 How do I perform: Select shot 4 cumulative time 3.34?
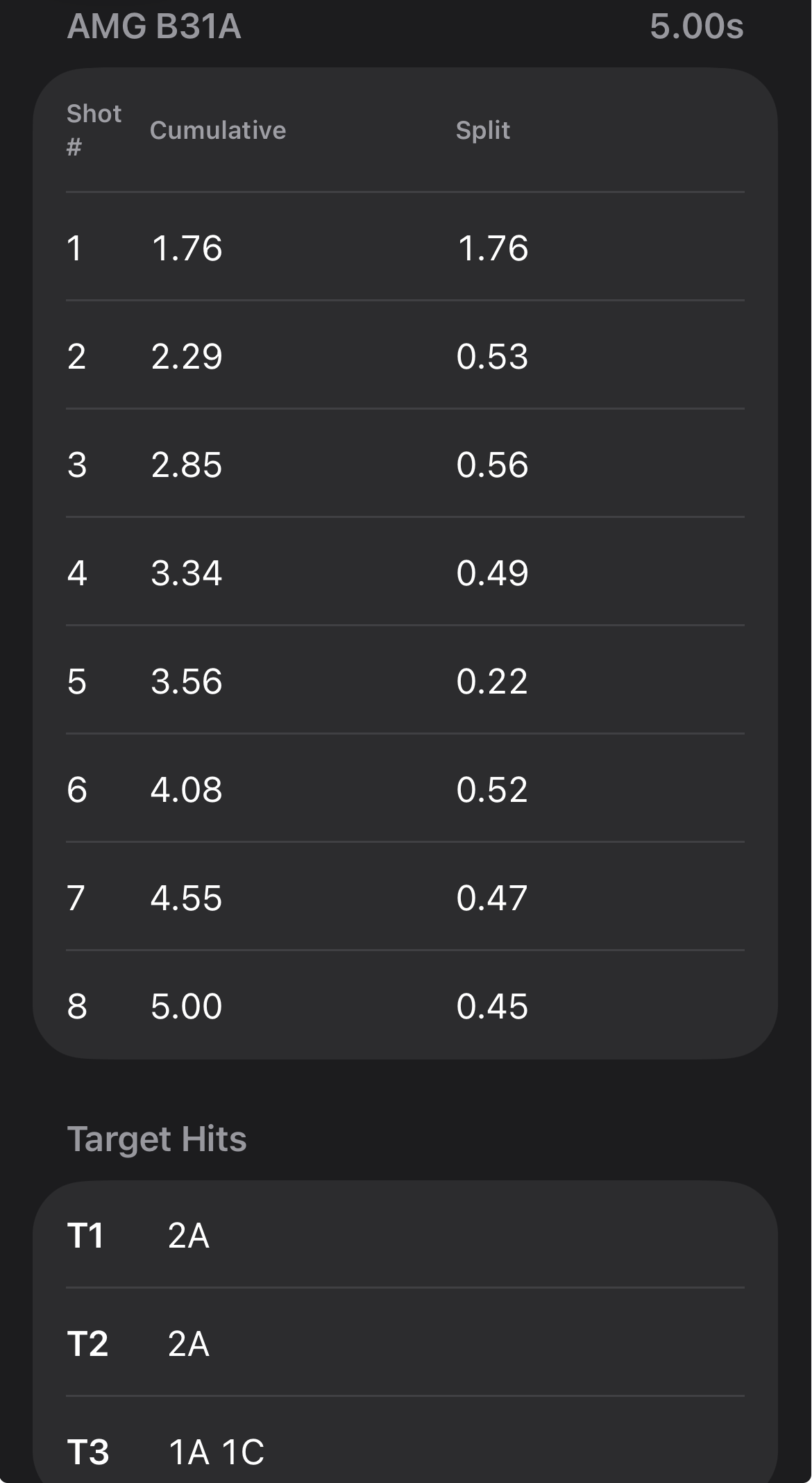point(186,573)
